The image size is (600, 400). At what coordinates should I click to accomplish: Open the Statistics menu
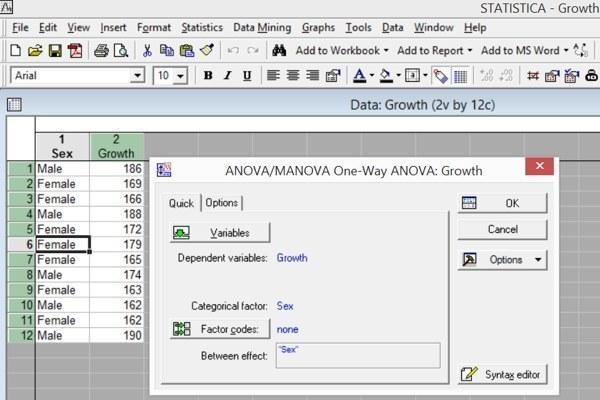pos(202,28)
